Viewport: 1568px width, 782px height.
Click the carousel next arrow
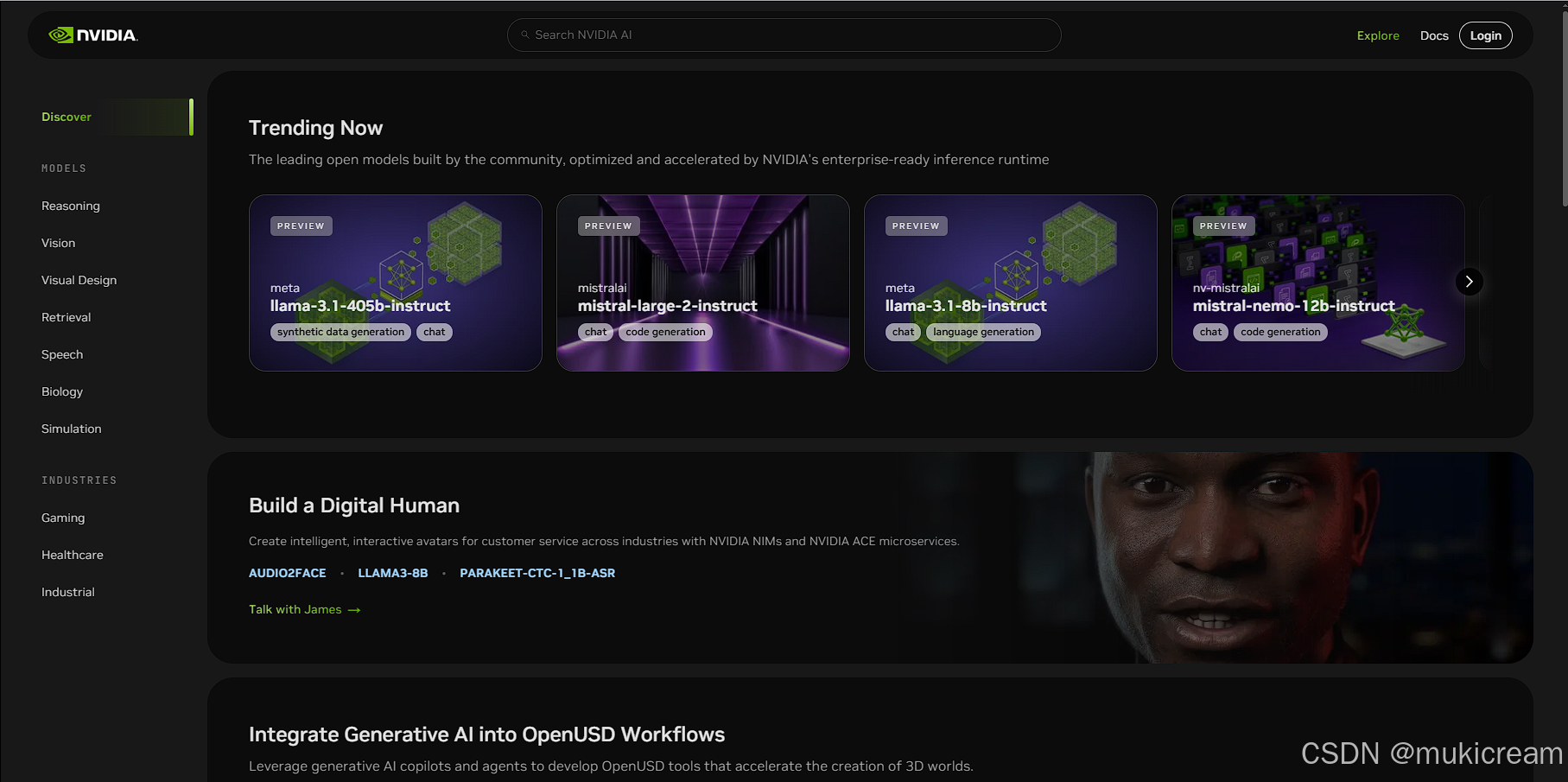(x=1469, y=282)
